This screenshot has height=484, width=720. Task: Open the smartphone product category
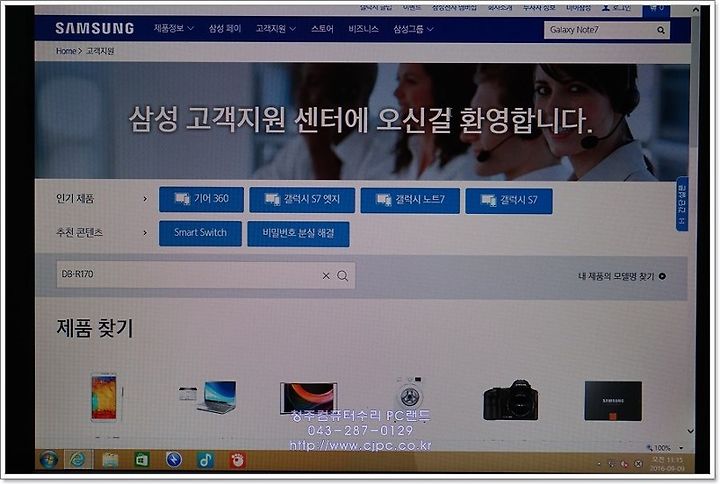pyautogui.click(x=105, y=397)
